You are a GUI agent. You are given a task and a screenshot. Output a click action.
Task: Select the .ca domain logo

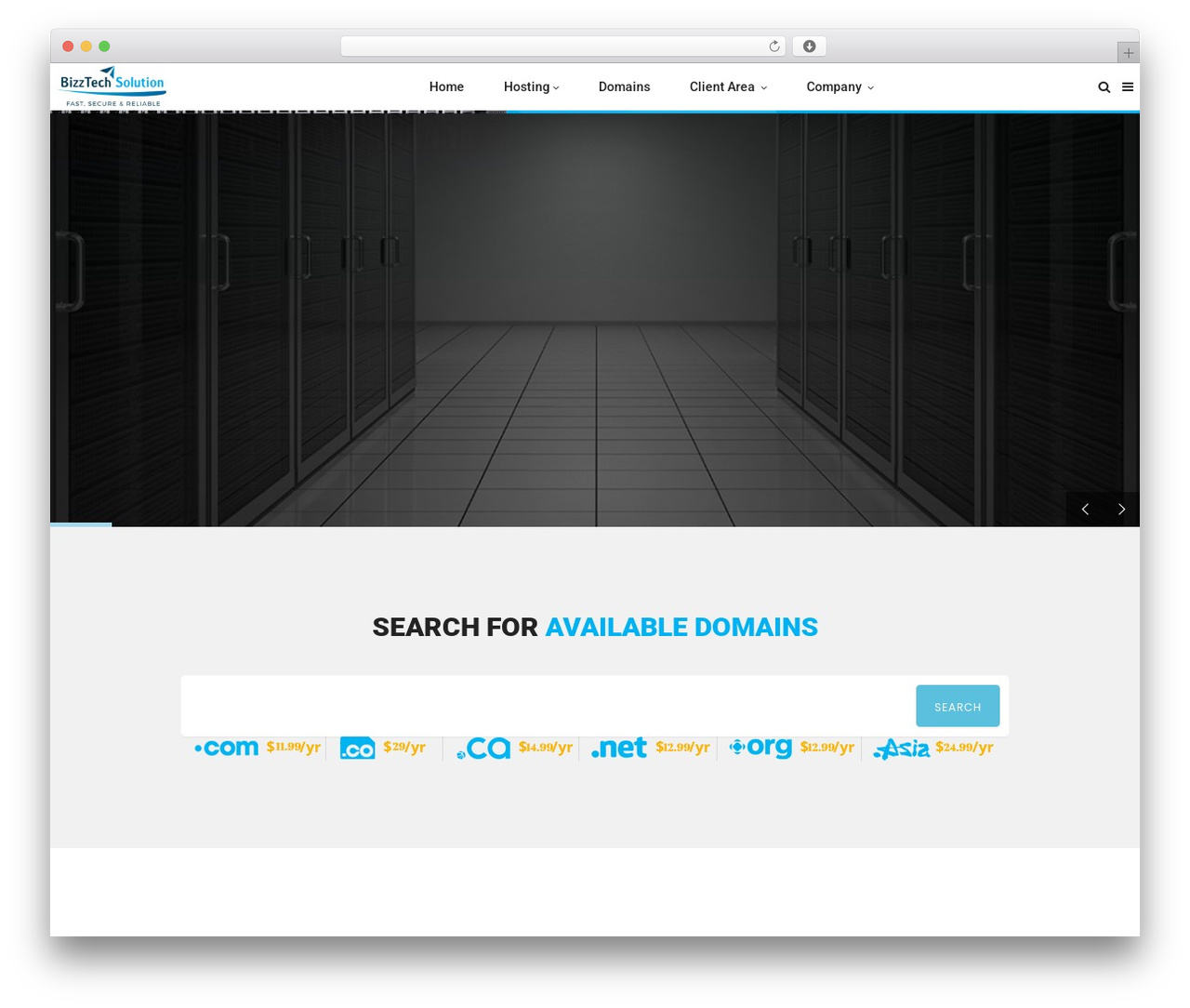point(483,749)
